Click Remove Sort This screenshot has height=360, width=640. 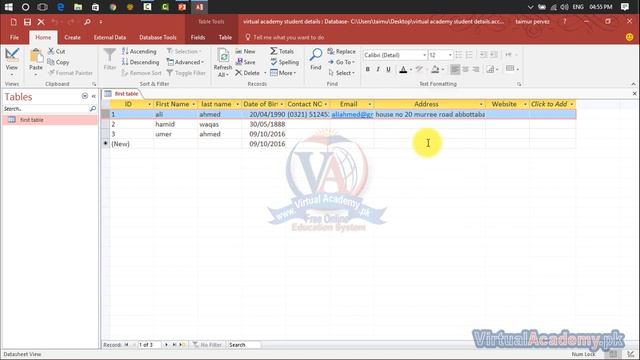[x=142, y=73]
